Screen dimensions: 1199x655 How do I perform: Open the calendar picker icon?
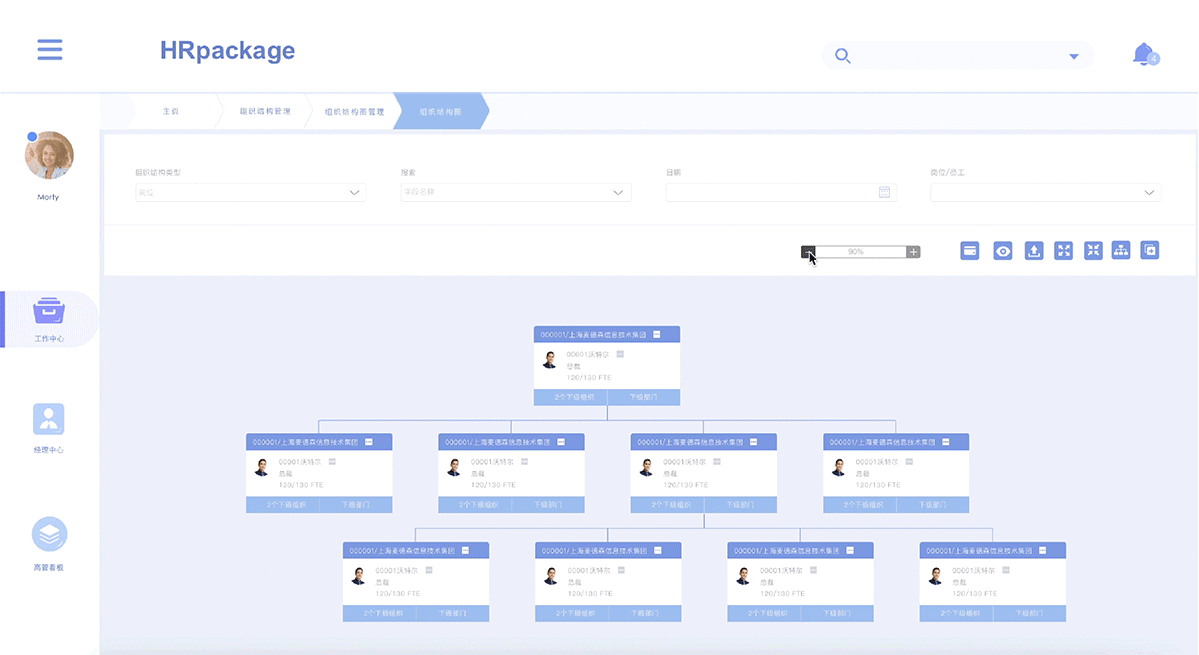click(x=884, y=192)
